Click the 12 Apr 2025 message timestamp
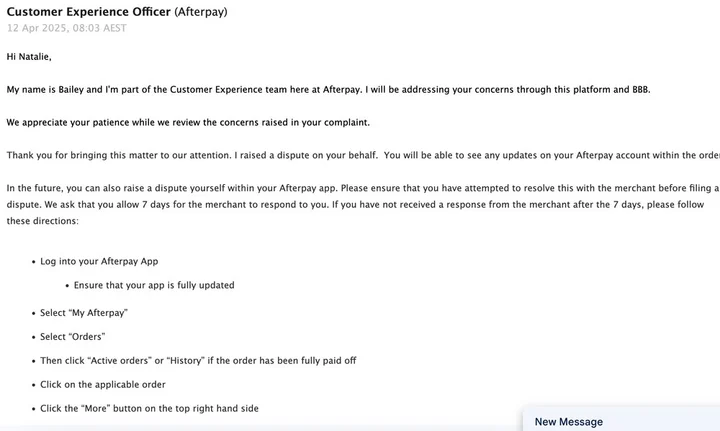The width and height of the screenshot is (720, 431). tap(66, 28)
